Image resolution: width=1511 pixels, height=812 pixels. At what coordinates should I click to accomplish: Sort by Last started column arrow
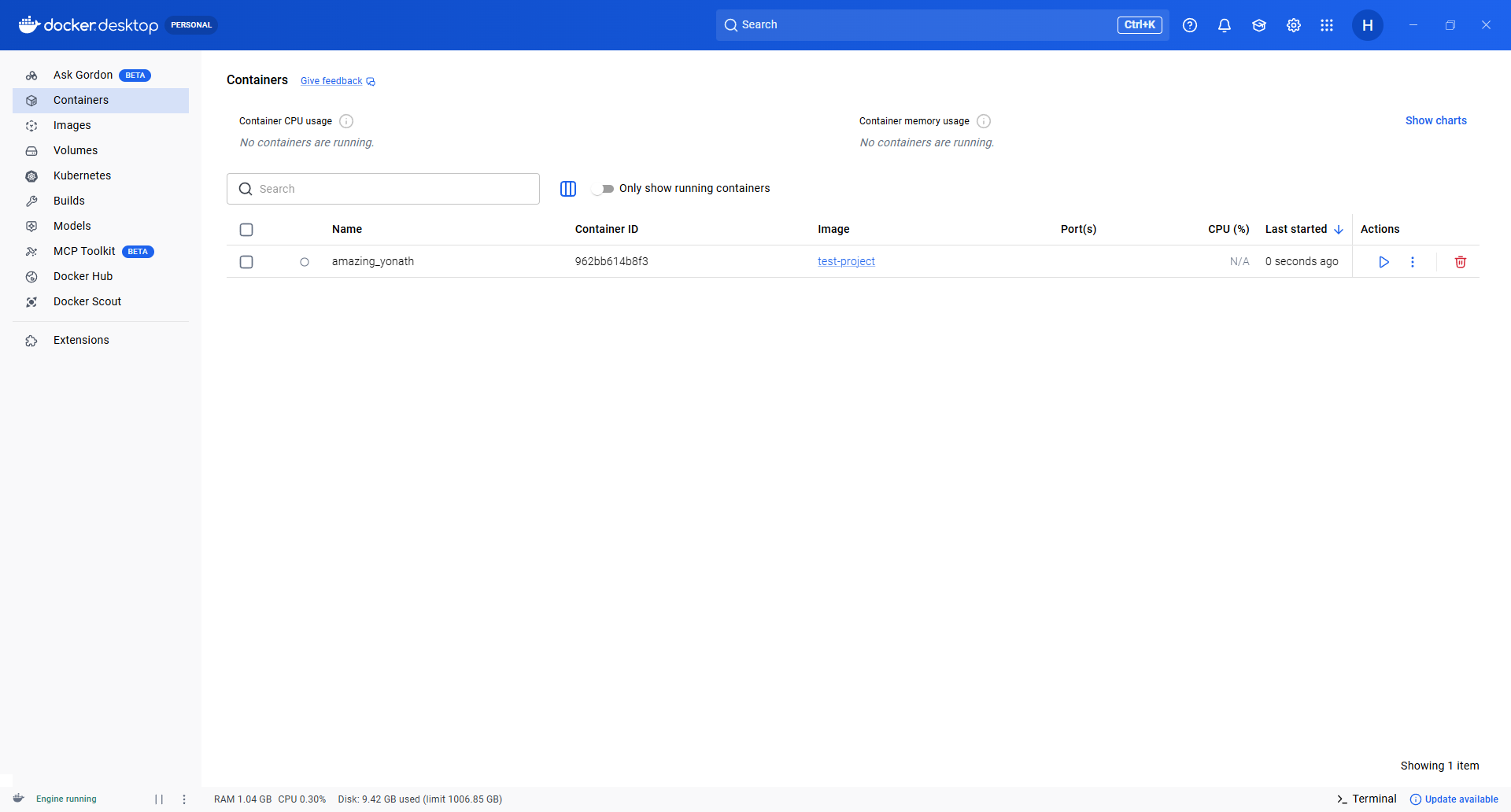[1338, 230]
